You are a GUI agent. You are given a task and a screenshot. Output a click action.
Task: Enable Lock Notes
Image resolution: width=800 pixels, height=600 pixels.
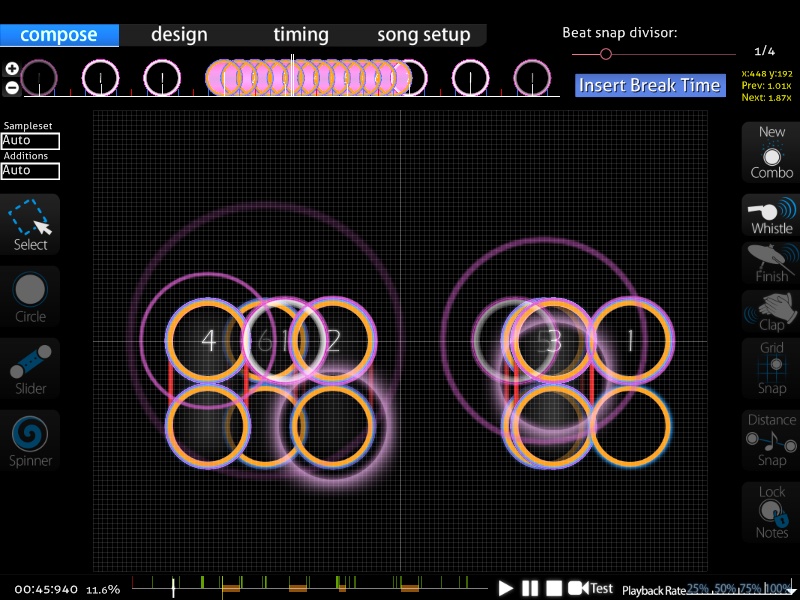click(x=771, y=512)
